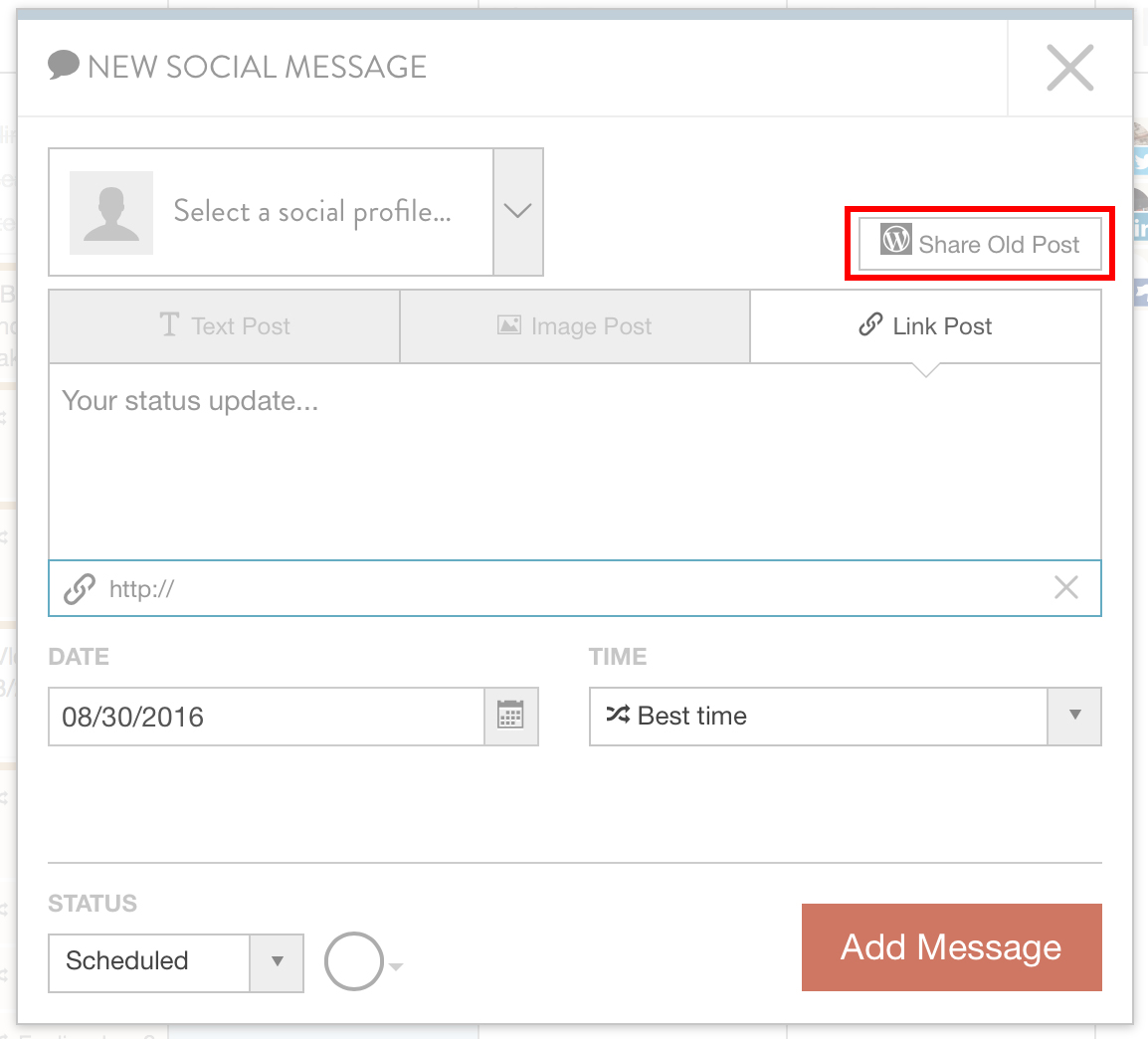Click the Select a social profile text
Image resolution: width=1148 pixels, height=1039 pixels.
coord(312,212)
